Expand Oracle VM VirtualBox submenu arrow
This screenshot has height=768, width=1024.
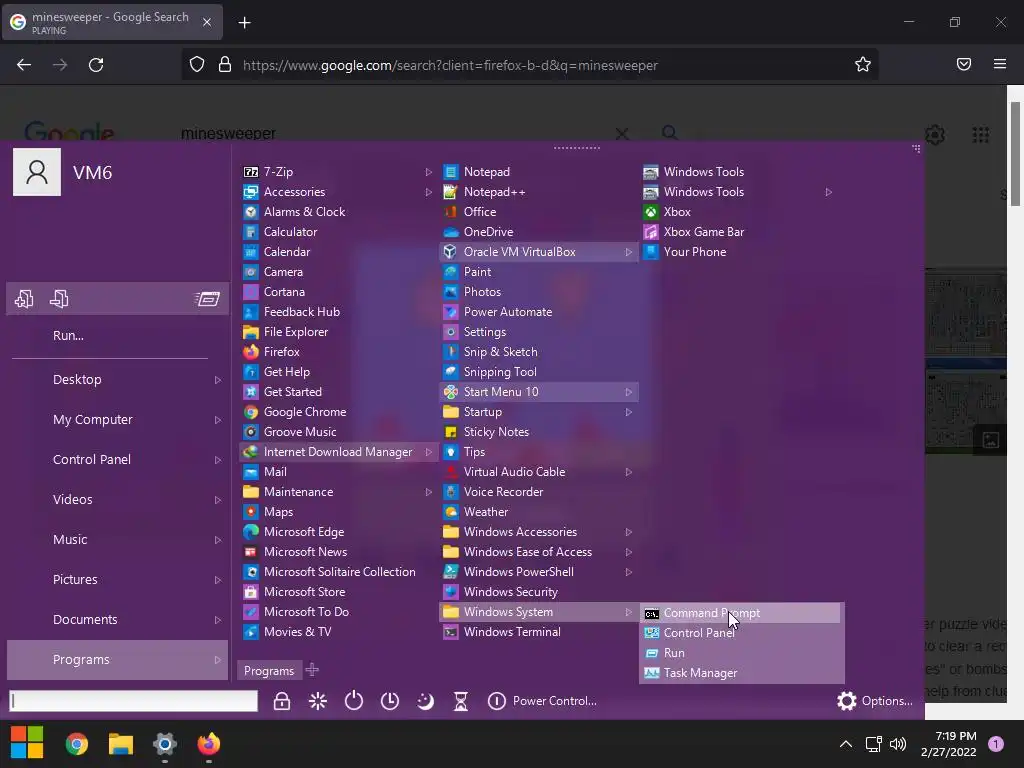(628, 252)
